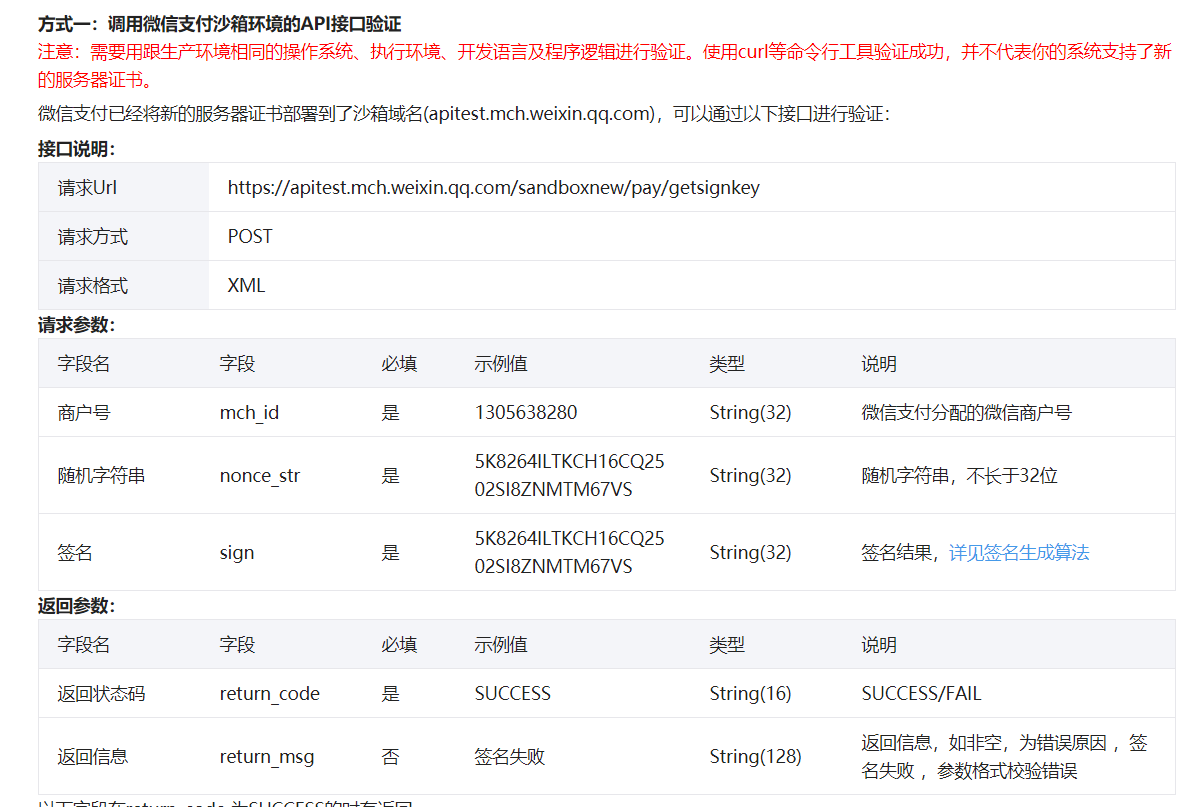Viewport: 1199px width, 807px height.
Task: Click the return_msg field name
Action: pos(267,757)
